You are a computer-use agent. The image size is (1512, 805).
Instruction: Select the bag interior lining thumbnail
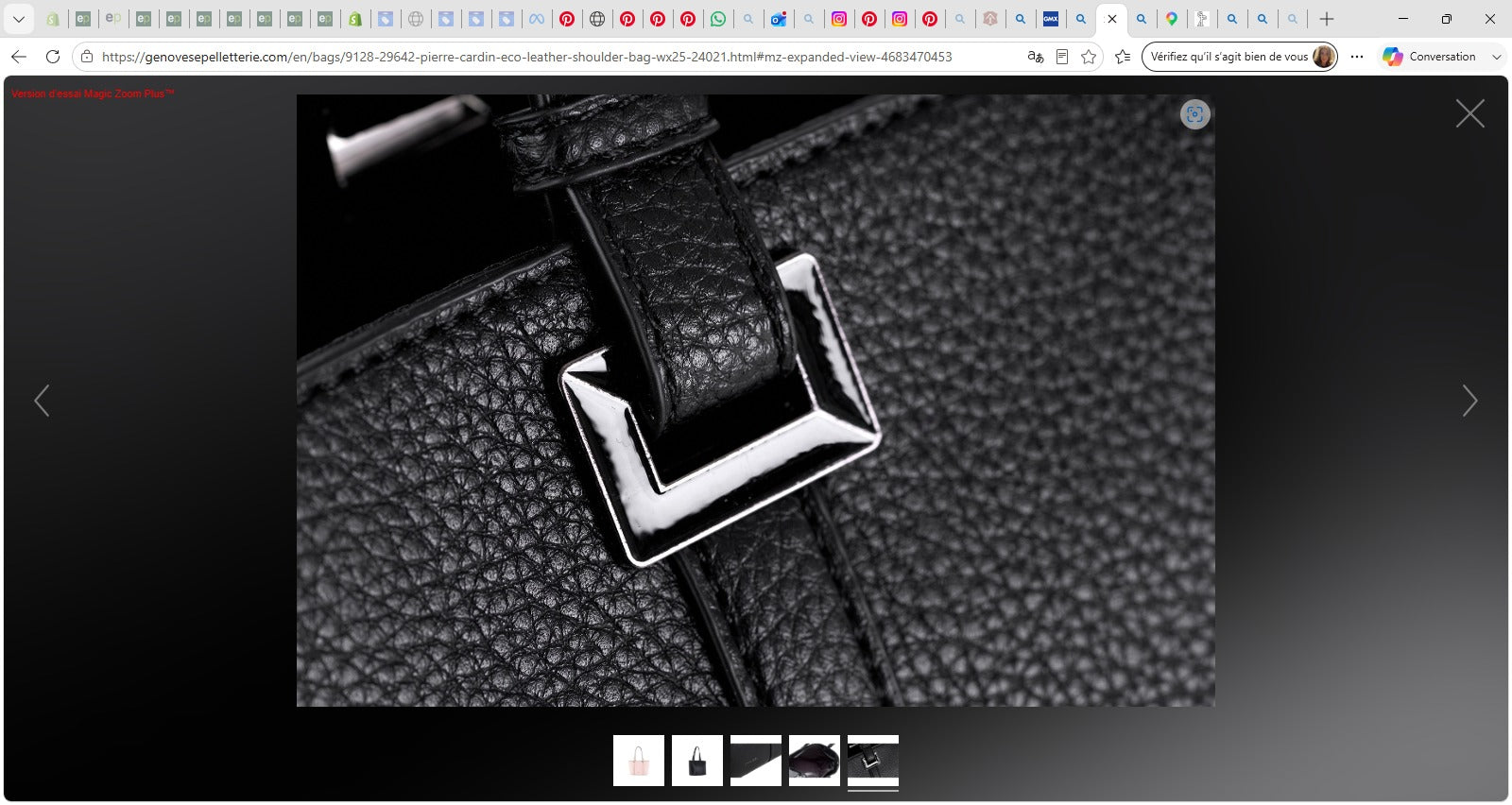815,761
